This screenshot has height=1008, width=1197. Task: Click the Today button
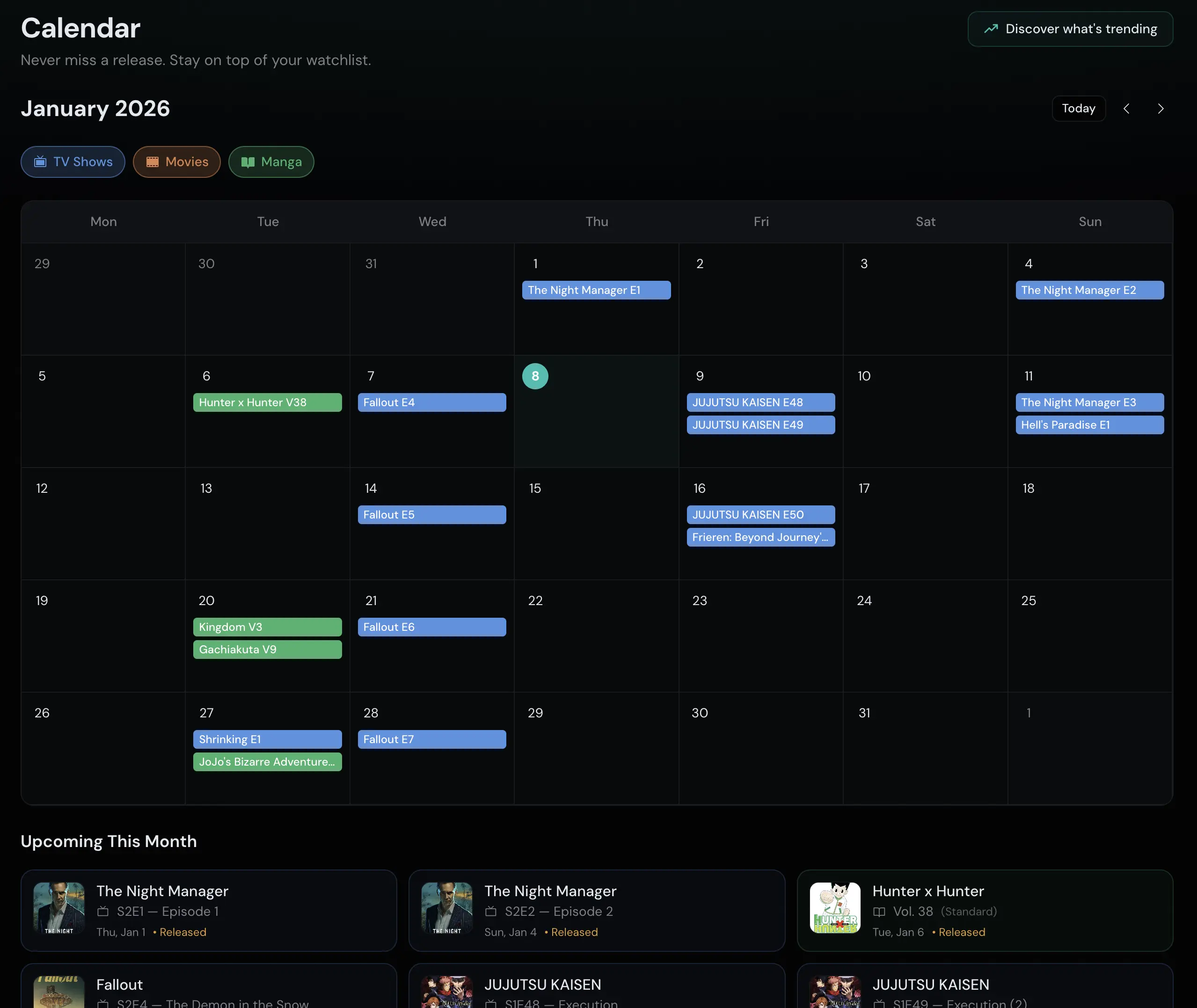point(1078,109)
